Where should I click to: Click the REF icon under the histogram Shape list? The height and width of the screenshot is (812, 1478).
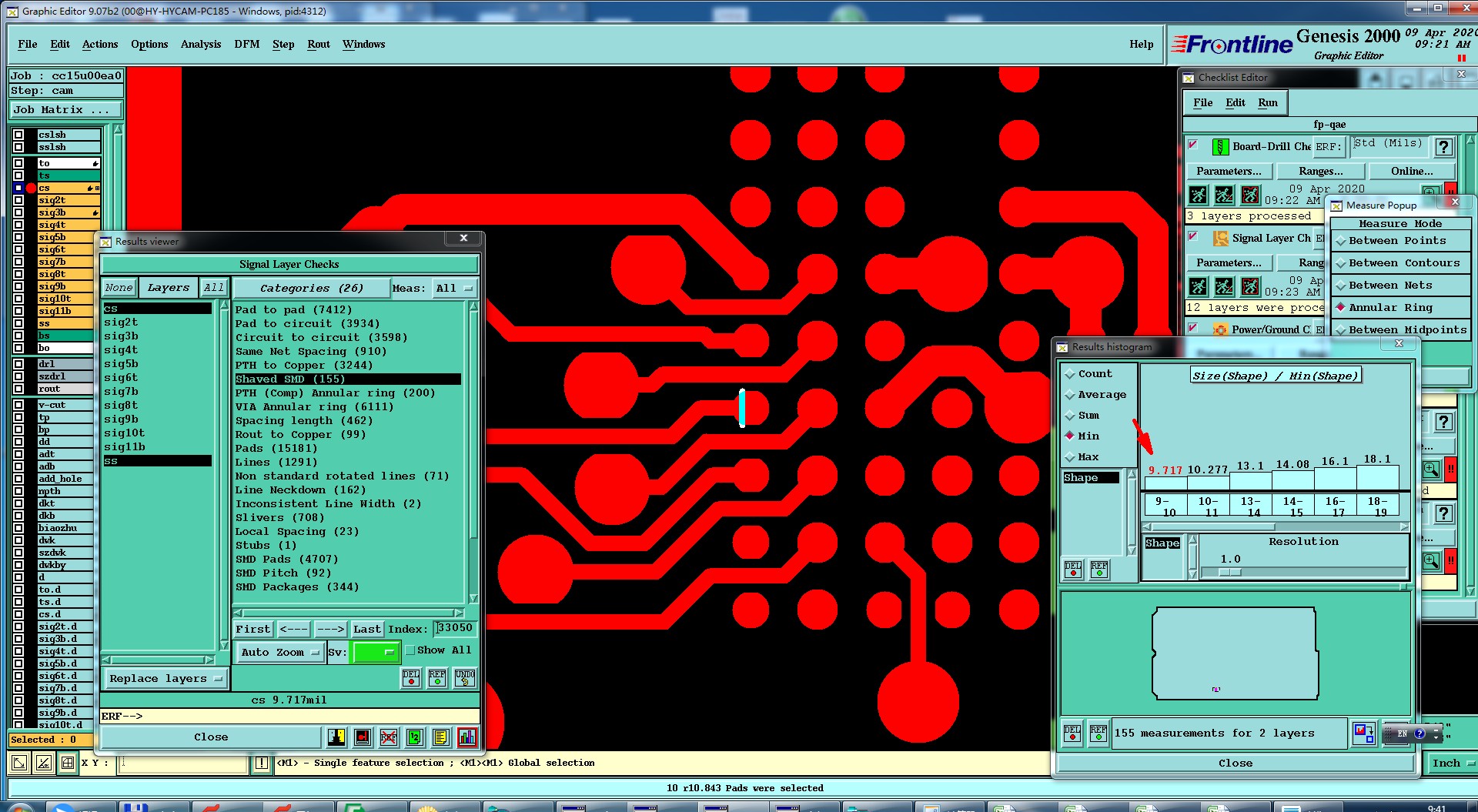(1099, 569)
